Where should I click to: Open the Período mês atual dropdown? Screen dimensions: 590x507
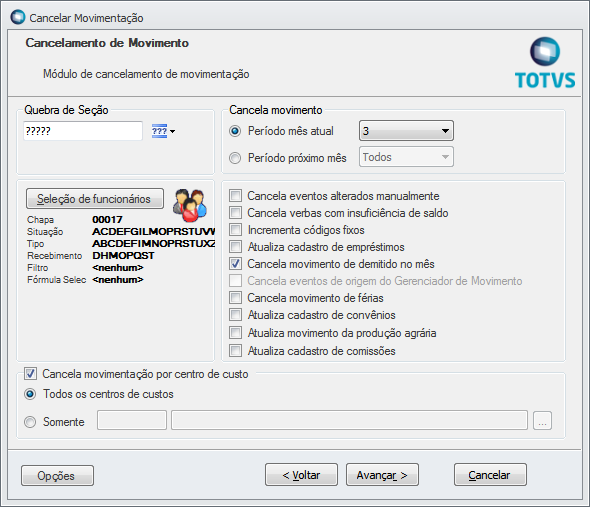(x=406, y=131)
